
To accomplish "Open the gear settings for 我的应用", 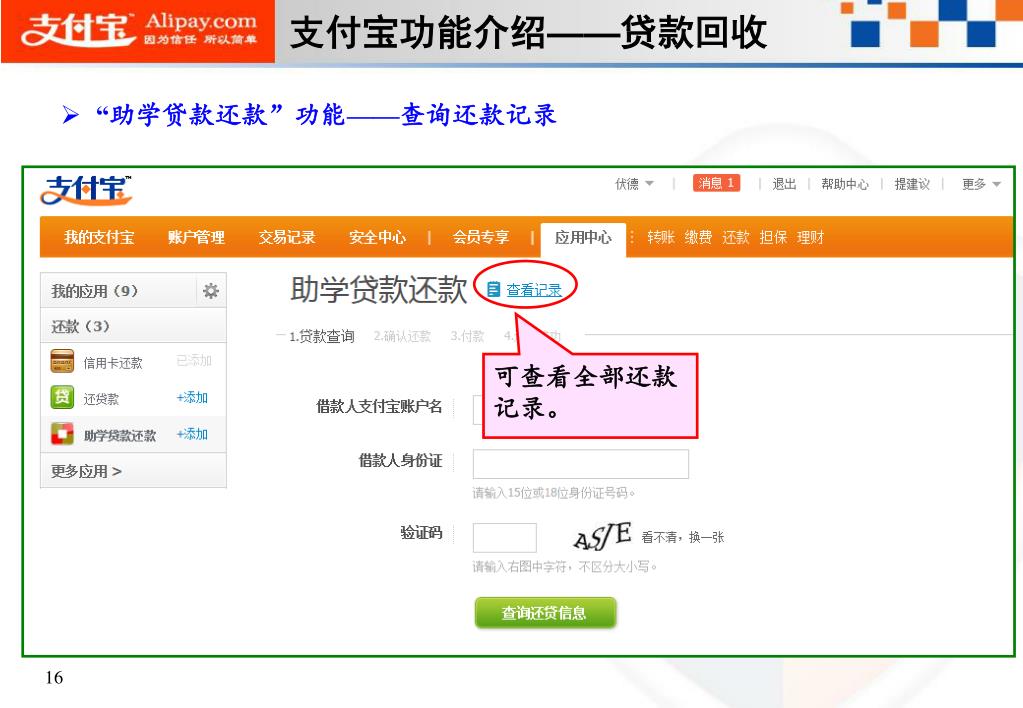I will (210, 290).
